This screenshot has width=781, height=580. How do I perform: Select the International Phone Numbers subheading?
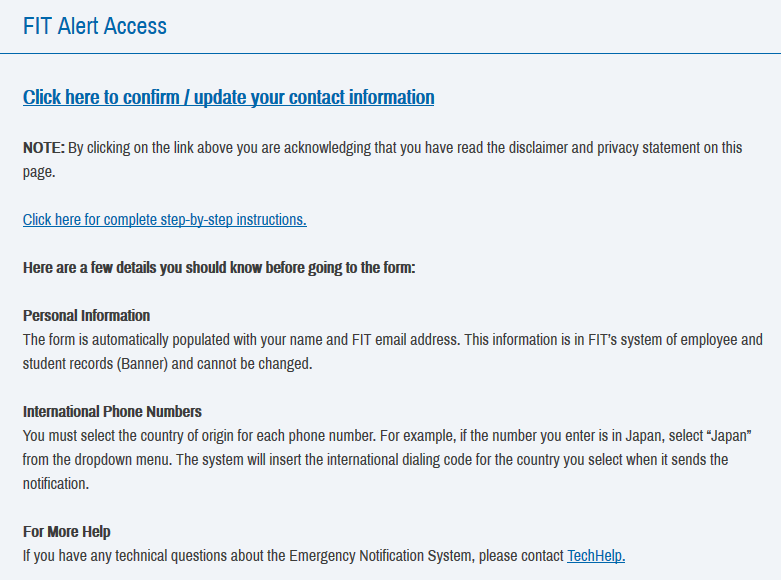pos(112,412)
